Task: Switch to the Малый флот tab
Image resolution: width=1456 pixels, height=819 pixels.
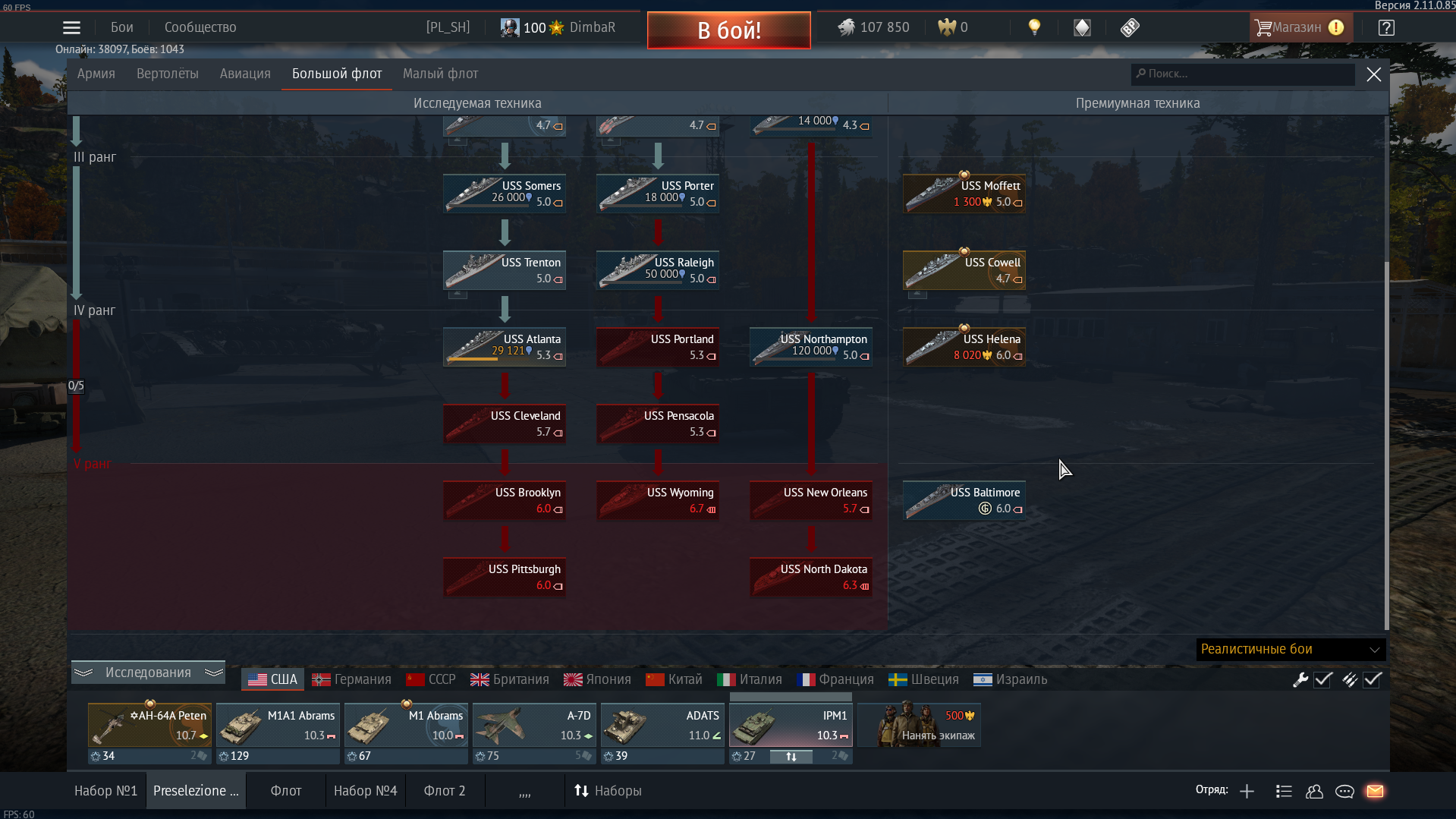Action: (x=440, y=74)
